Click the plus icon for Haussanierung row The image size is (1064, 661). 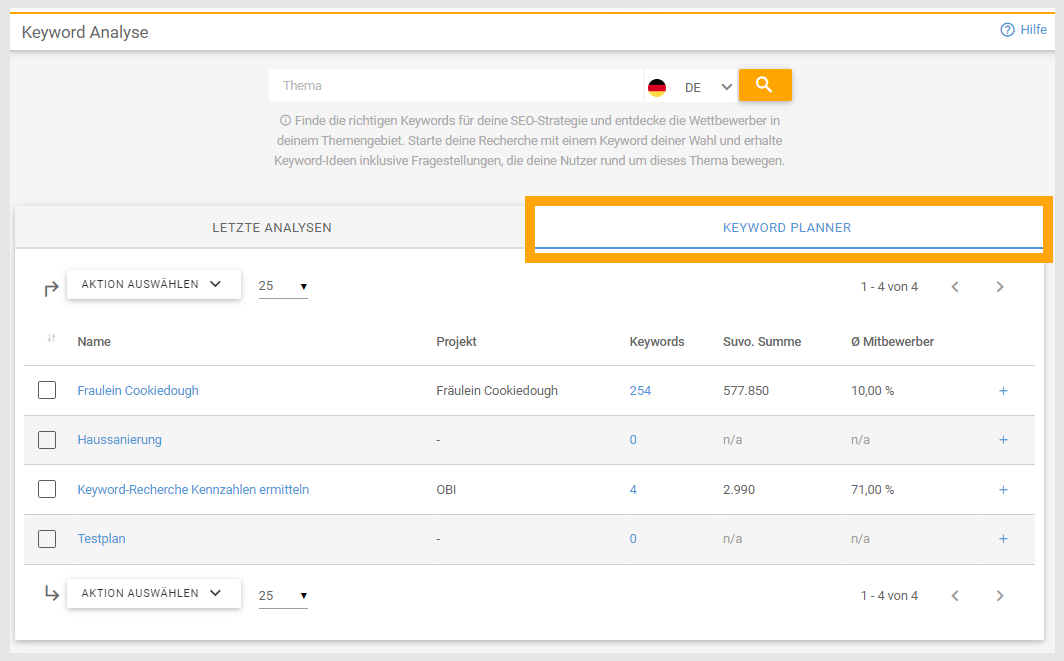1003,440
